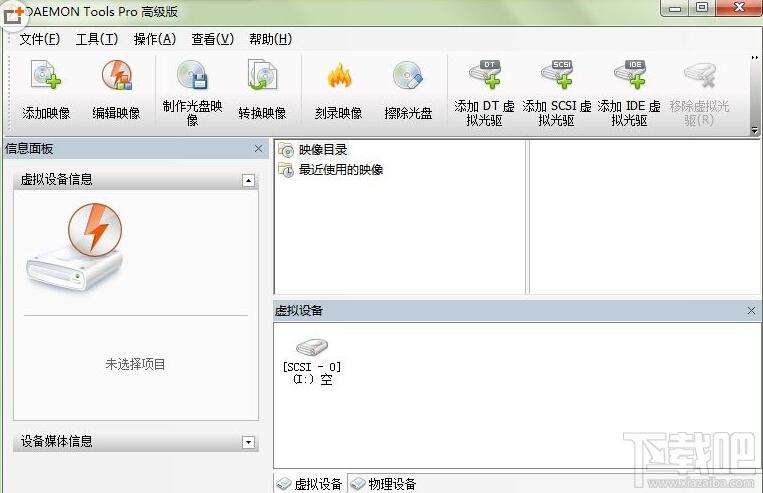Click the 最近使用的映像 recent images icon
Image resolution: width=763 pixels, height=493 pixels.
point(286,170)
